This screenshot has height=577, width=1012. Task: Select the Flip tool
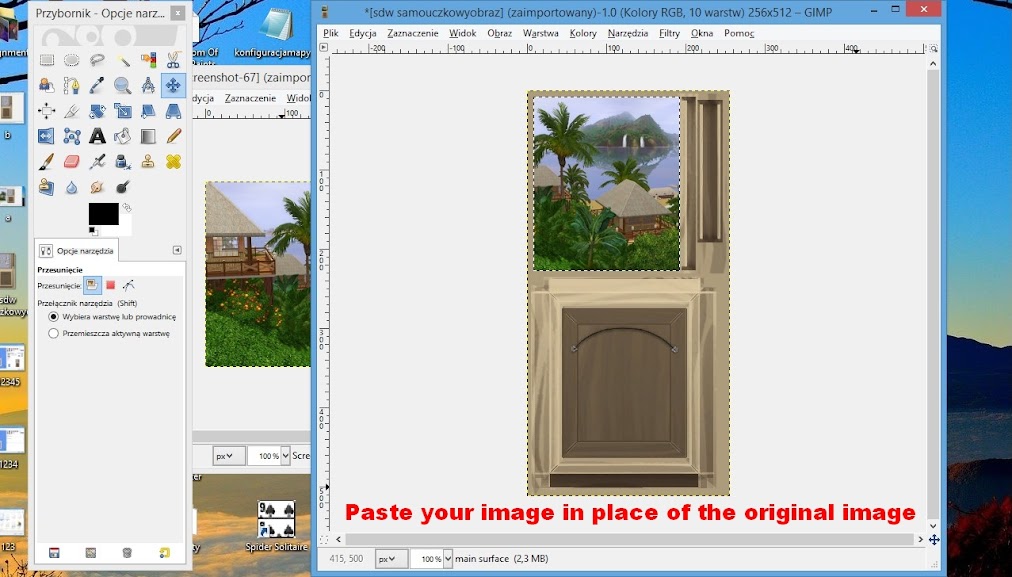coord(46,136)
